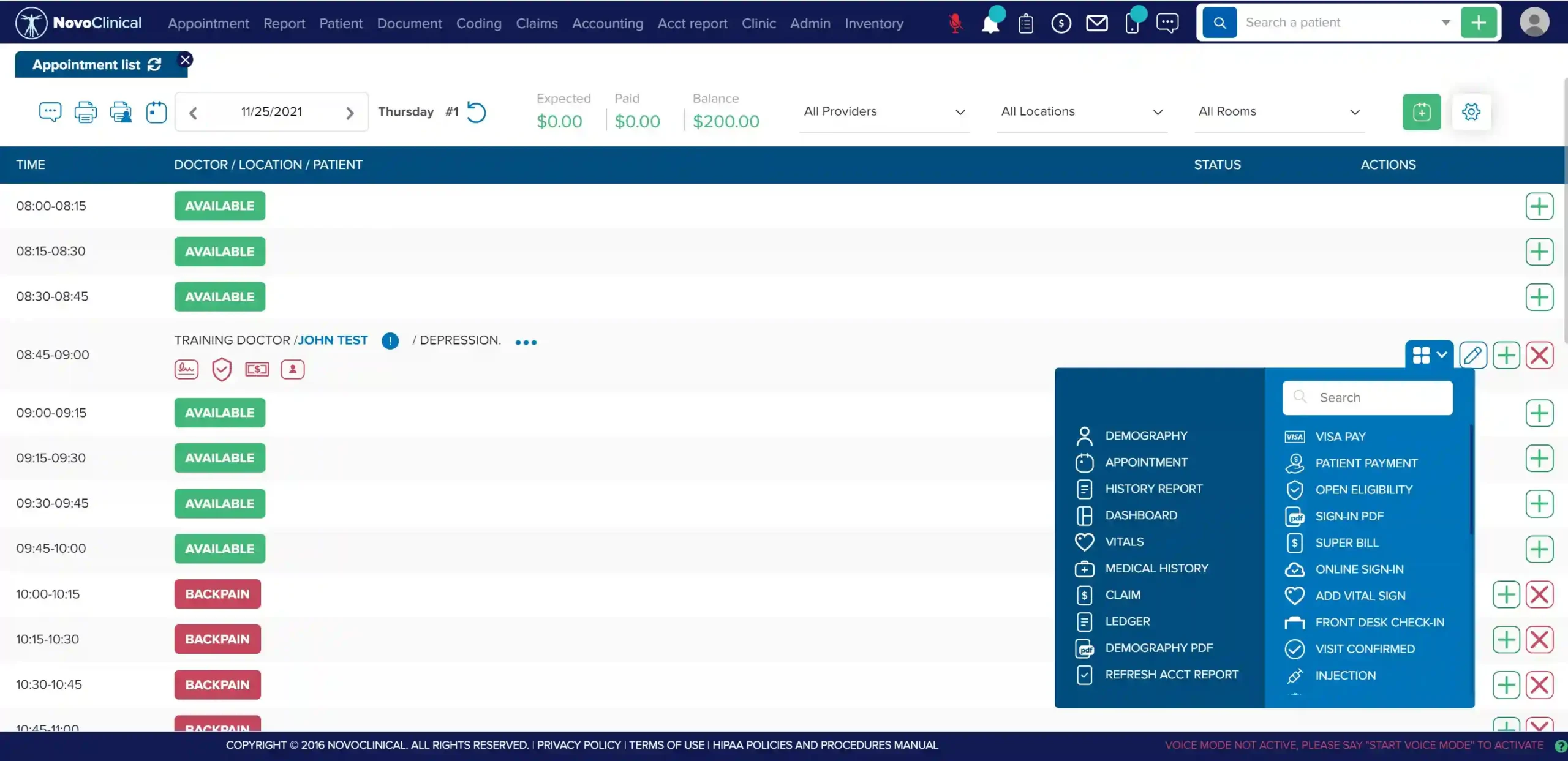1568x761 pixels.
Task: Select the Injection icon in the quick menu
Action: coord(1295,675)
